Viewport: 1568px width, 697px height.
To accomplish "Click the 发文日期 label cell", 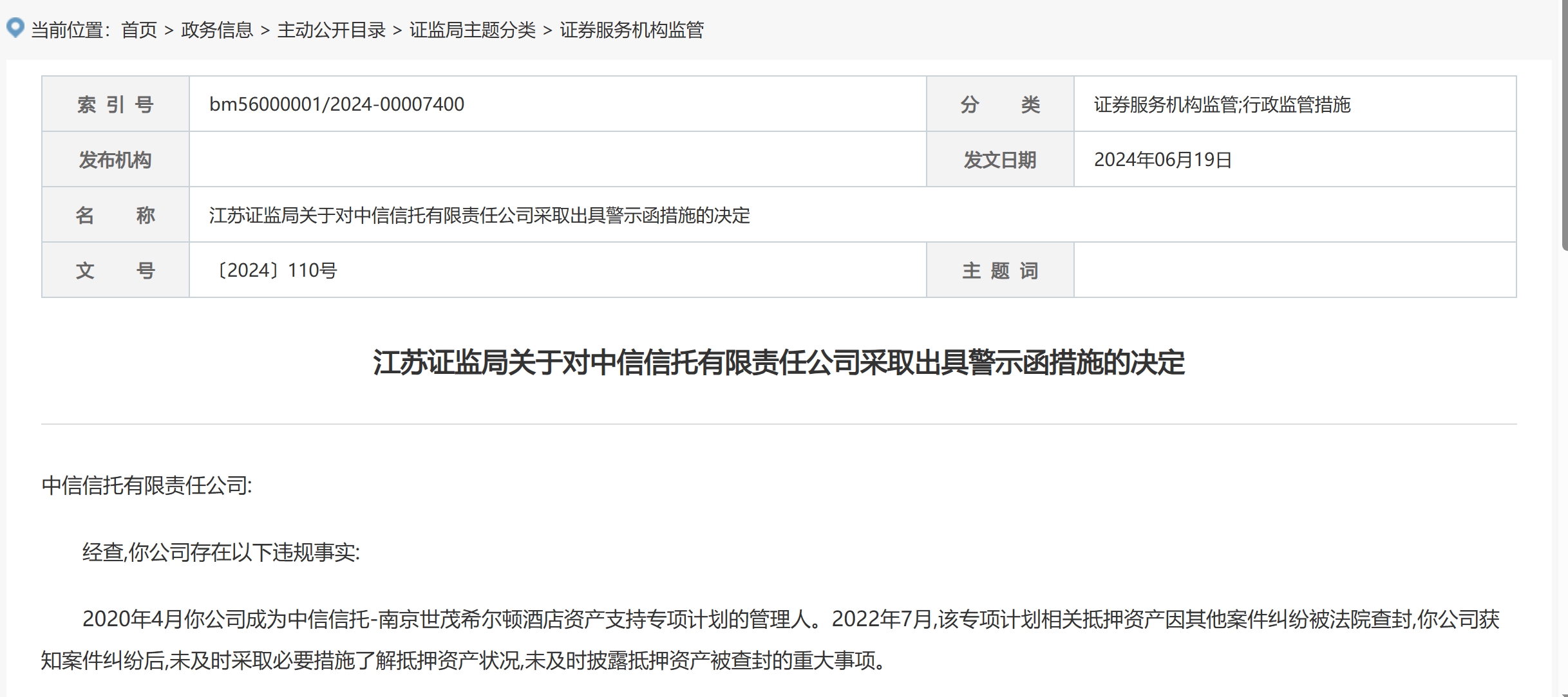I will [x=999, y=160].
